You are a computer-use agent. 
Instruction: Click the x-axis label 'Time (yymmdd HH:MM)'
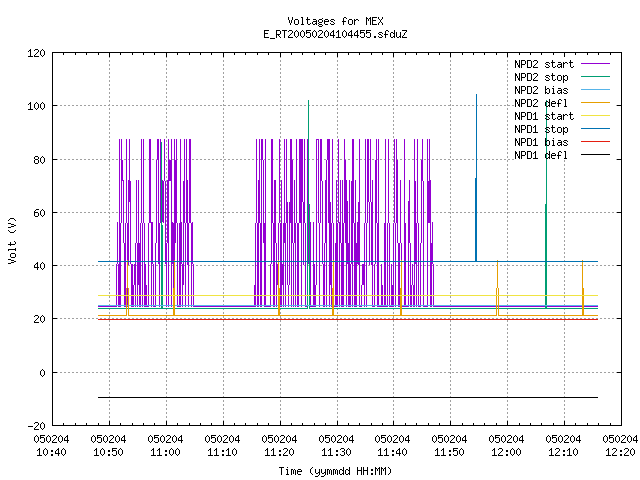click(x=335, y=471)
